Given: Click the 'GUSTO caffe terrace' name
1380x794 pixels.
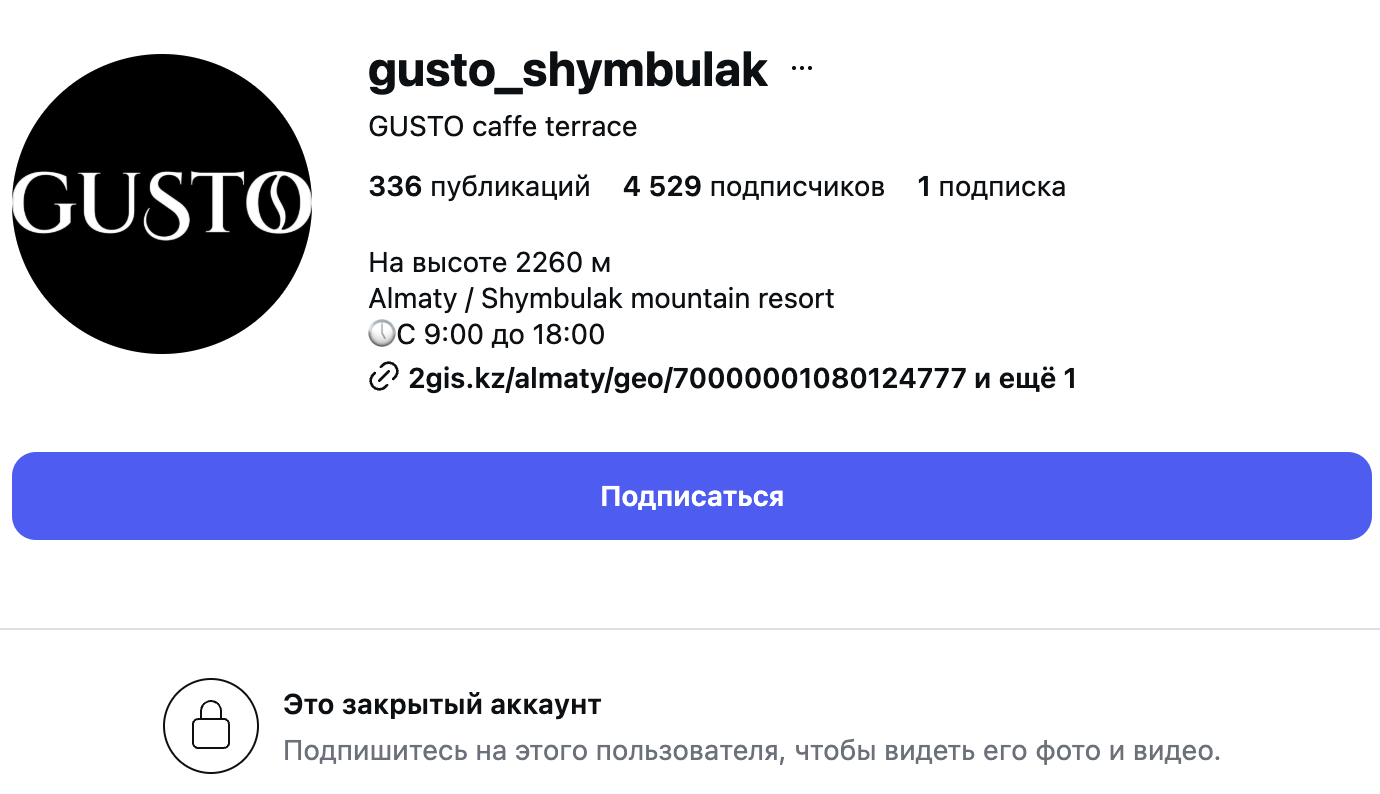Looking at the screenshot, I should point(502,127).
